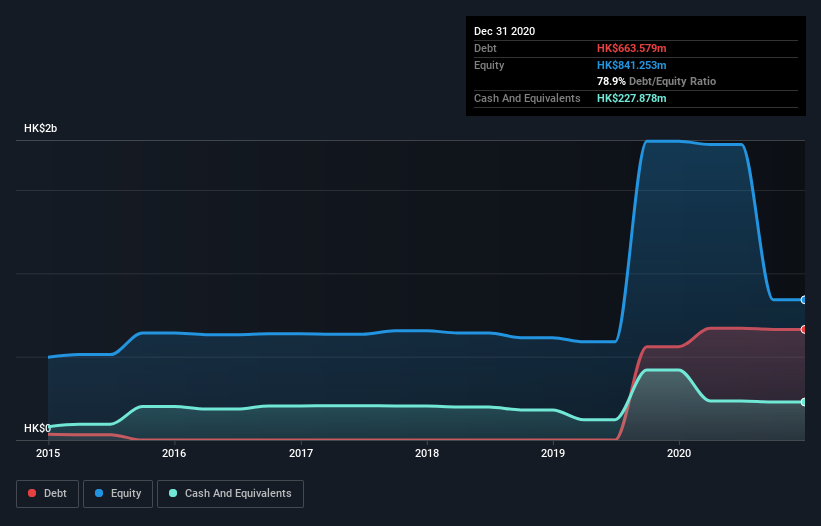
Task: Click the HK$0 y-axis label
Action: [37, 429]
